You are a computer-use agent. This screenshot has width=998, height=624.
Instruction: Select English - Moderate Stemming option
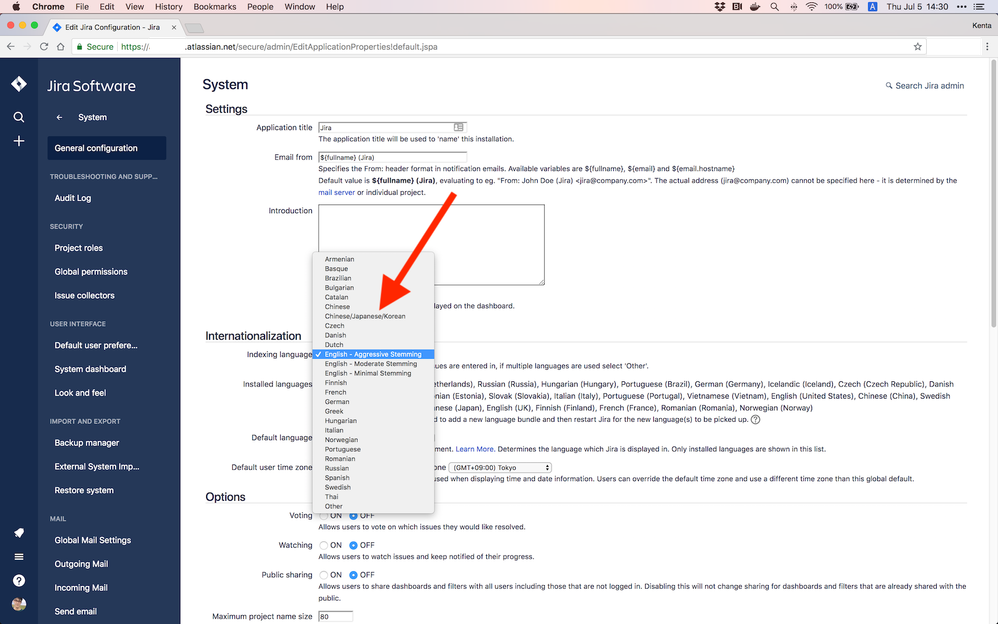coord(373,364)
